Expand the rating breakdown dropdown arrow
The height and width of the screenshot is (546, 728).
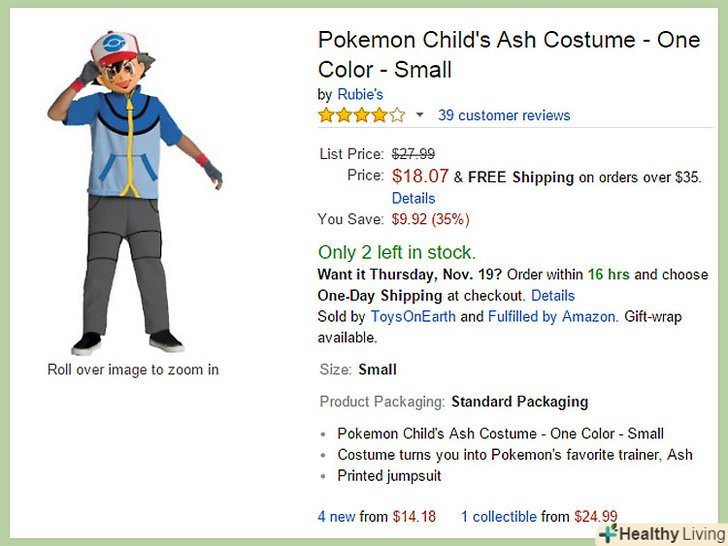pos(420,115)
